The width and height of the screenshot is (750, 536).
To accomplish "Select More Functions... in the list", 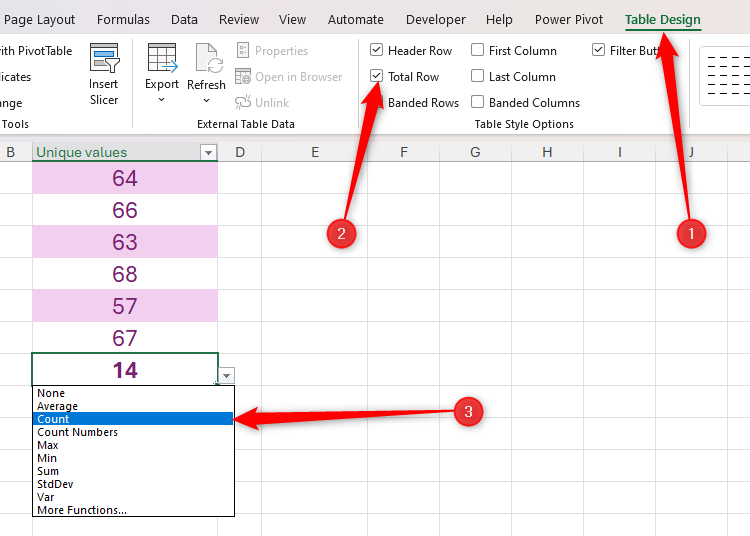I will pos(82,510).
